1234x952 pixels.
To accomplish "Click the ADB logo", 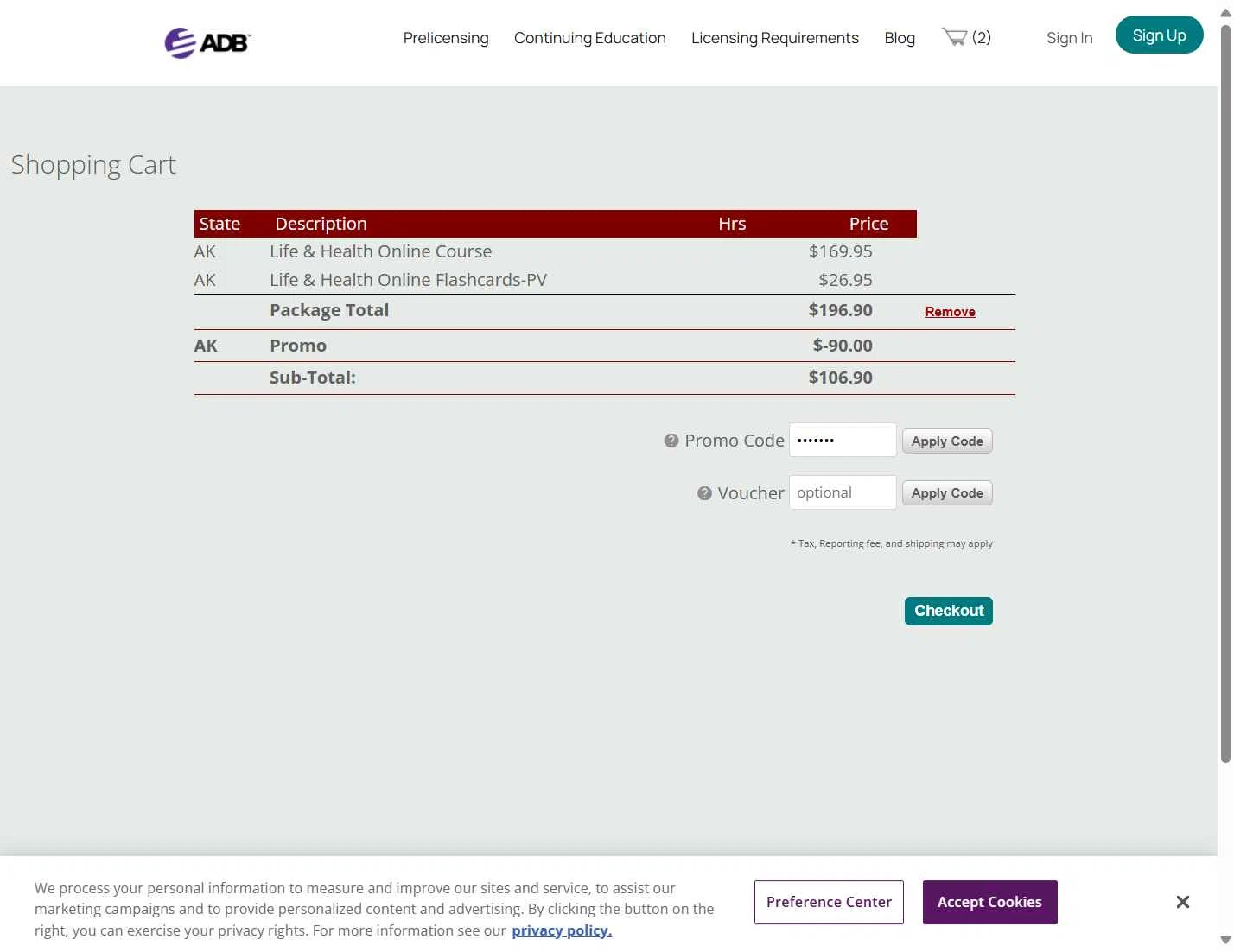I will pyautogui.click(x=207, y=42).
